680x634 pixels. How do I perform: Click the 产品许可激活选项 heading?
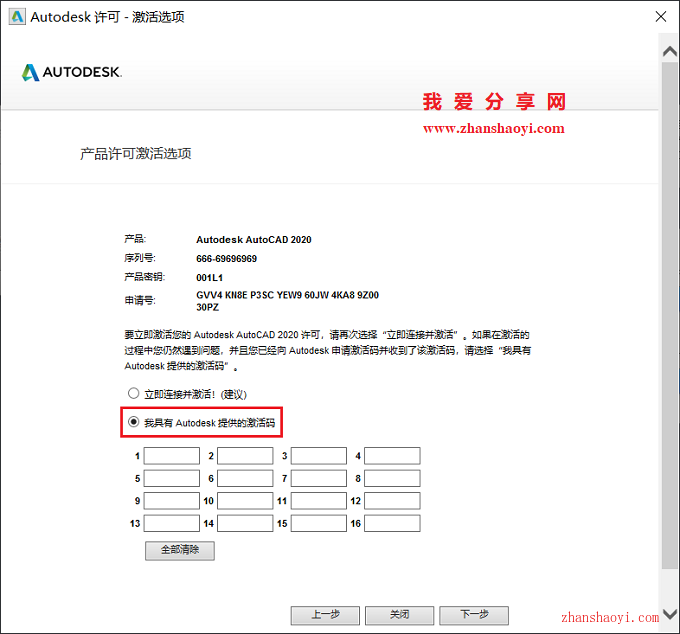tap(136, 154)
